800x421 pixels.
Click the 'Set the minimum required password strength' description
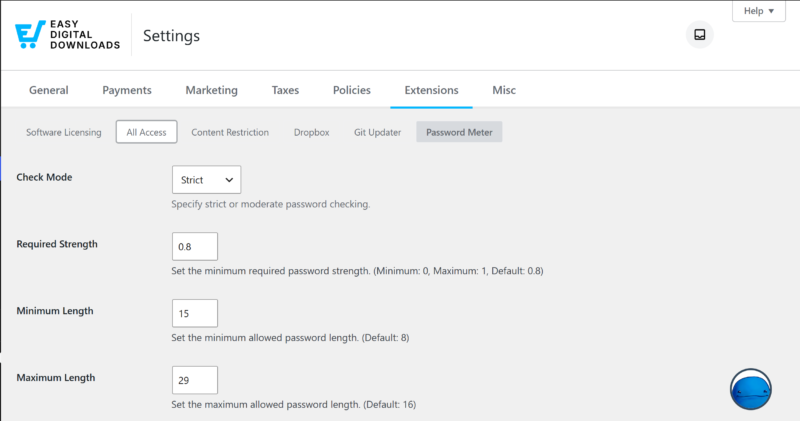point(357,271)
